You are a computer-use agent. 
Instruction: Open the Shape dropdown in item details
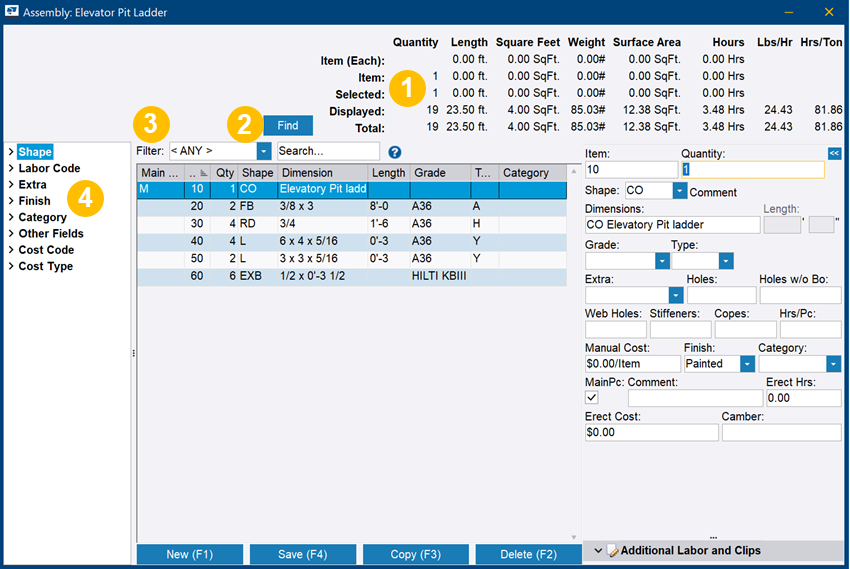[x=680, y=191]
